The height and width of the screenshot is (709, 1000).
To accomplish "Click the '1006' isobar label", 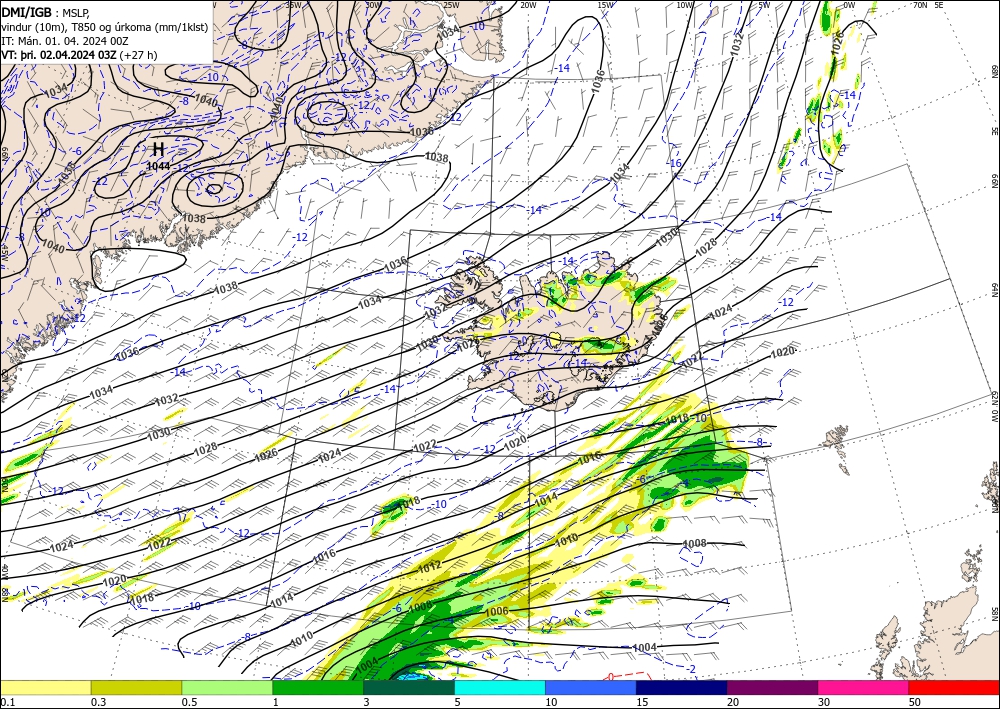I will 497,611.
